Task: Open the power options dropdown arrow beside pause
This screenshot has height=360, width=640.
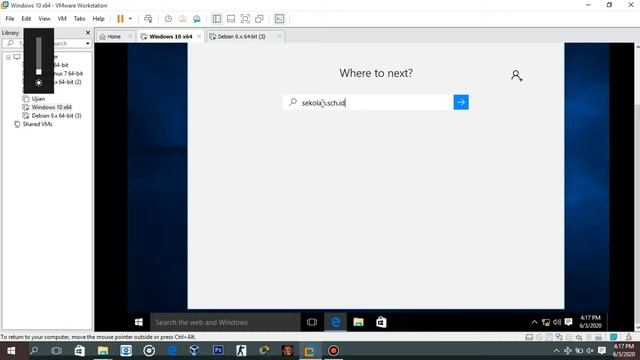Action: [130, 19]
